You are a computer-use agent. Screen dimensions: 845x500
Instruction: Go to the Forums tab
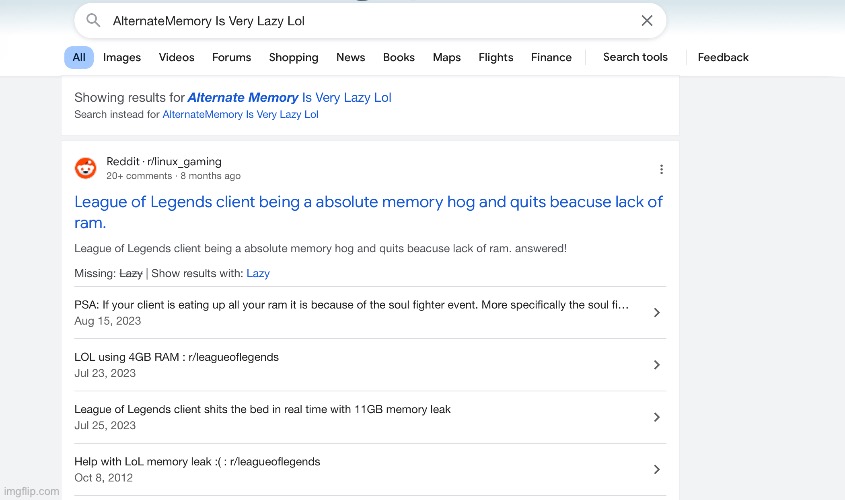(231, 57)
